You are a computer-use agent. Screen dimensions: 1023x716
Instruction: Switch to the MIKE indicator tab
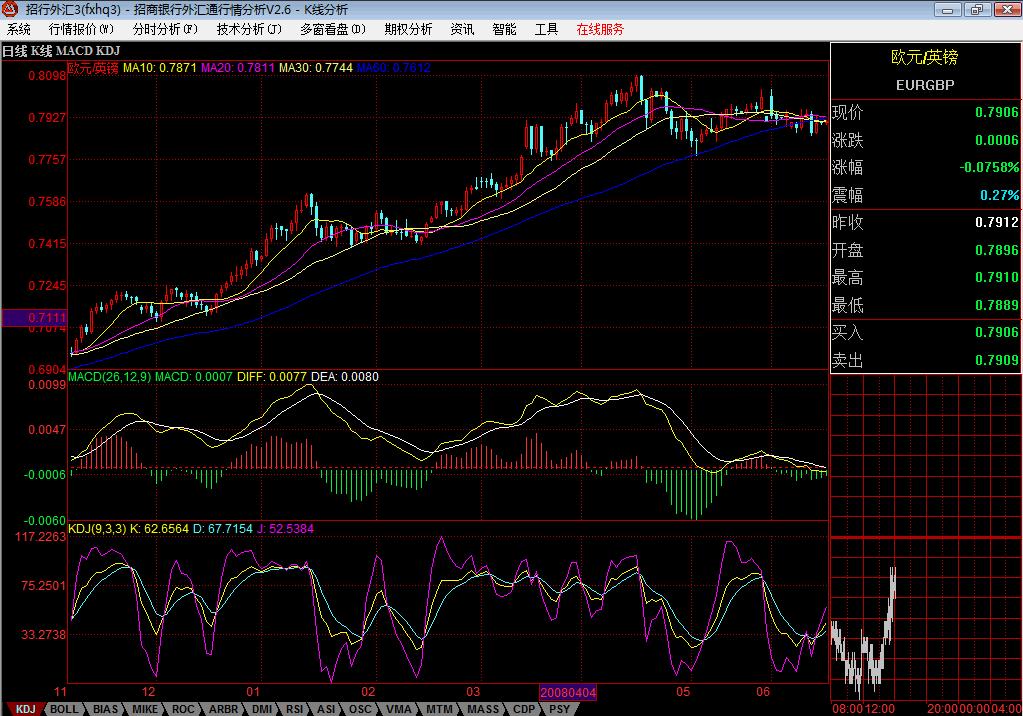coord(145,709)
